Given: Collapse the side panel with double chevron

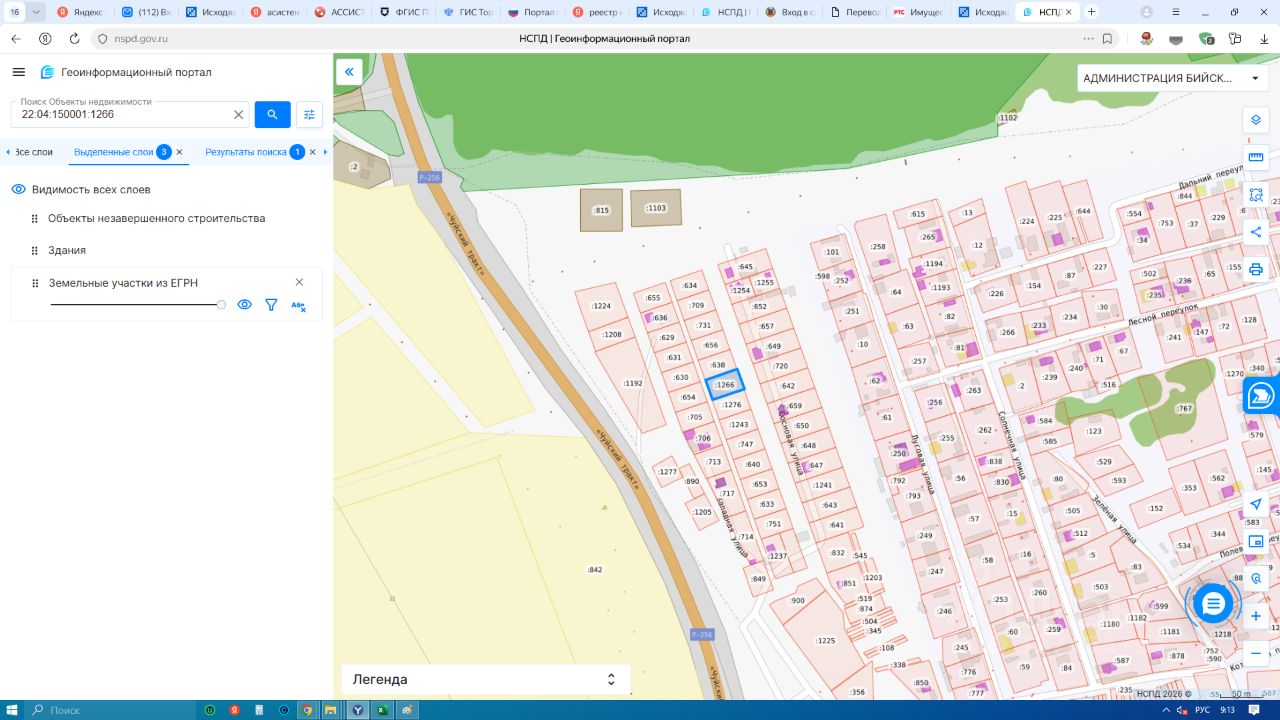Looking at the screenshot, I should pos(349,71).
